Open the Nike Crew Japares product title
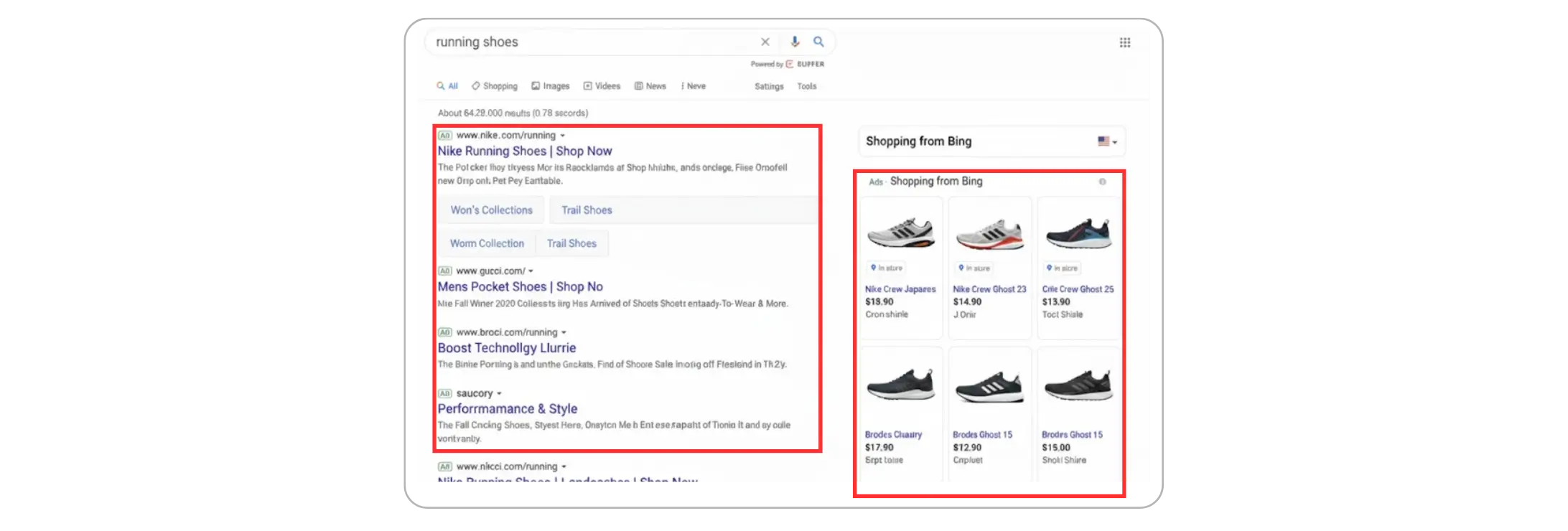Viewport: 1568px width, 531px height. coord(900,289)
